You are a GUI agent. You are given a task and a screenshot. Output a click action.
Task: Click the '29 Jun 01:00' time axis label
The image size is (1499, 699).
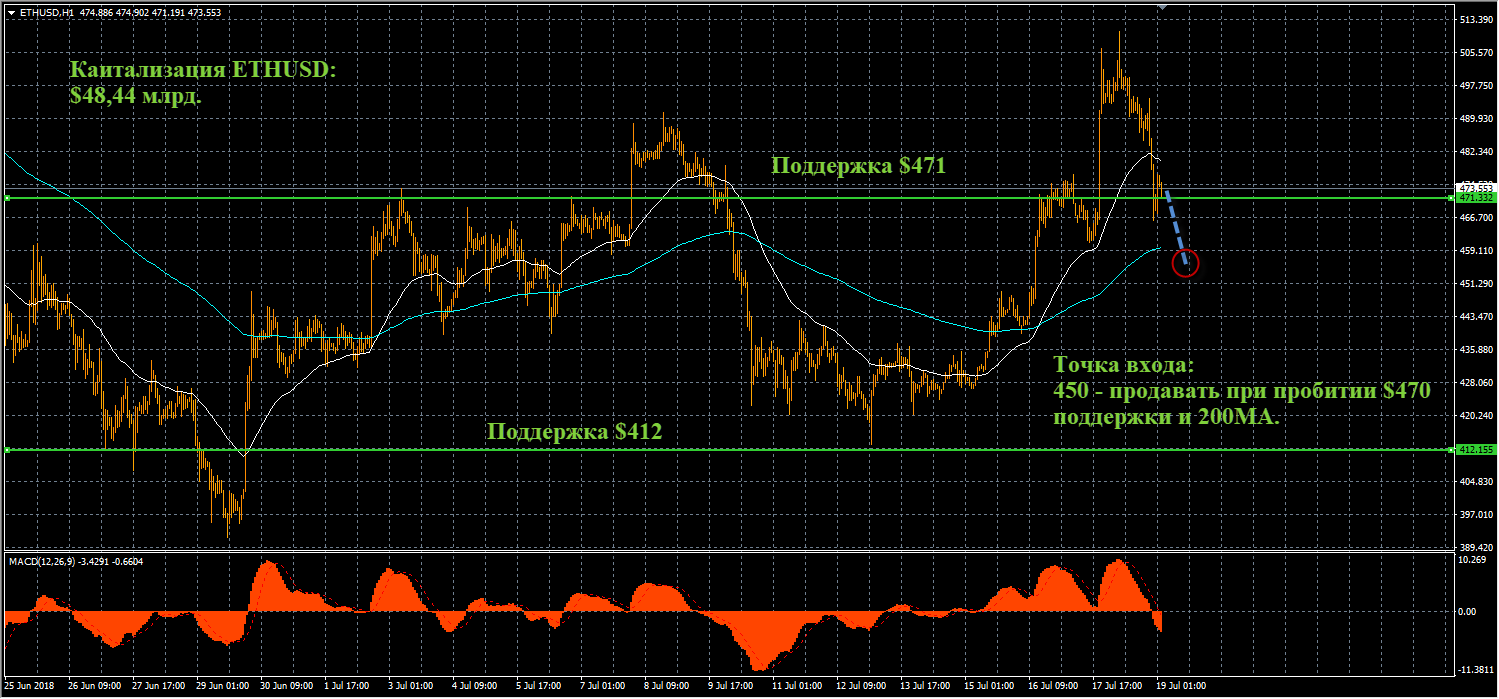[222, 687]
